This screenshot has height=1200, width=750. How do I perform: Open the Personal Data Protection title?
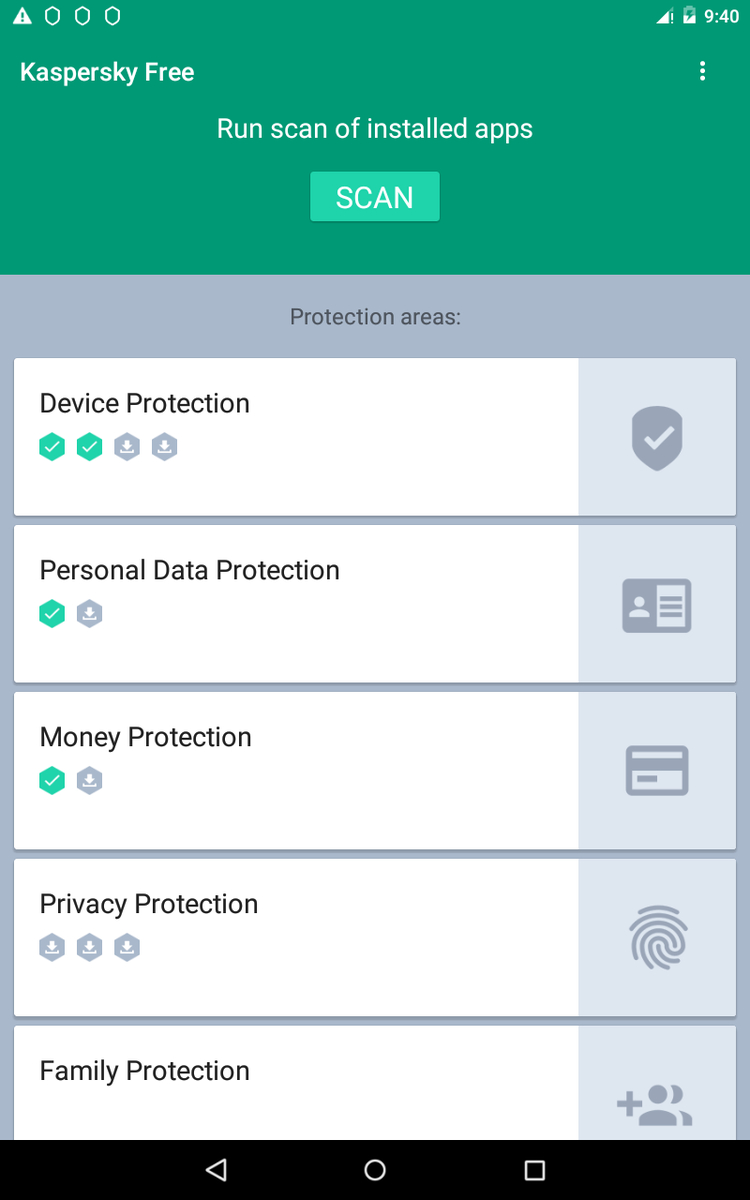point(190,570)
